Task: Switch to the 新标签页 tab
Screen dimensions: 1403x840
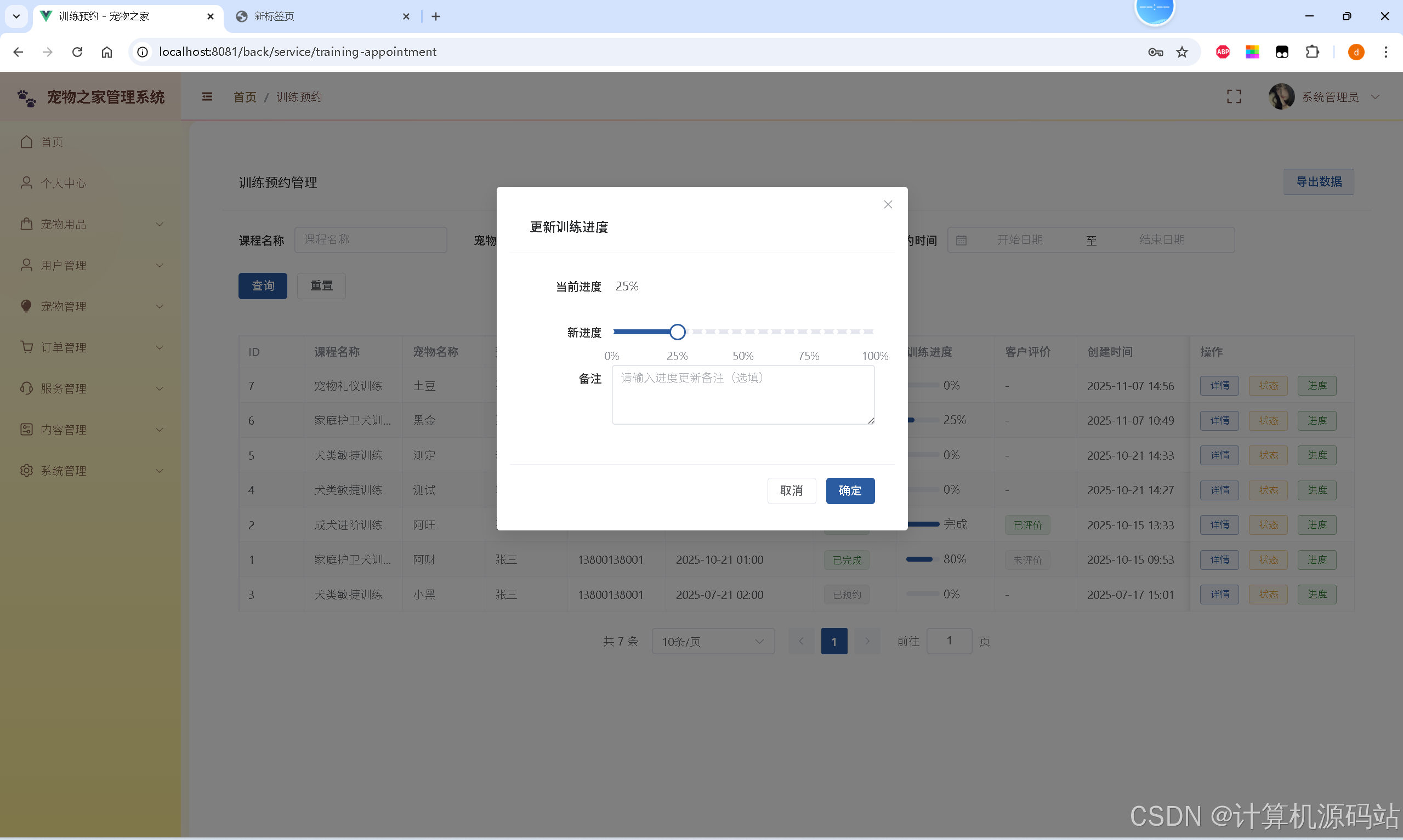Action: (323, 16)
